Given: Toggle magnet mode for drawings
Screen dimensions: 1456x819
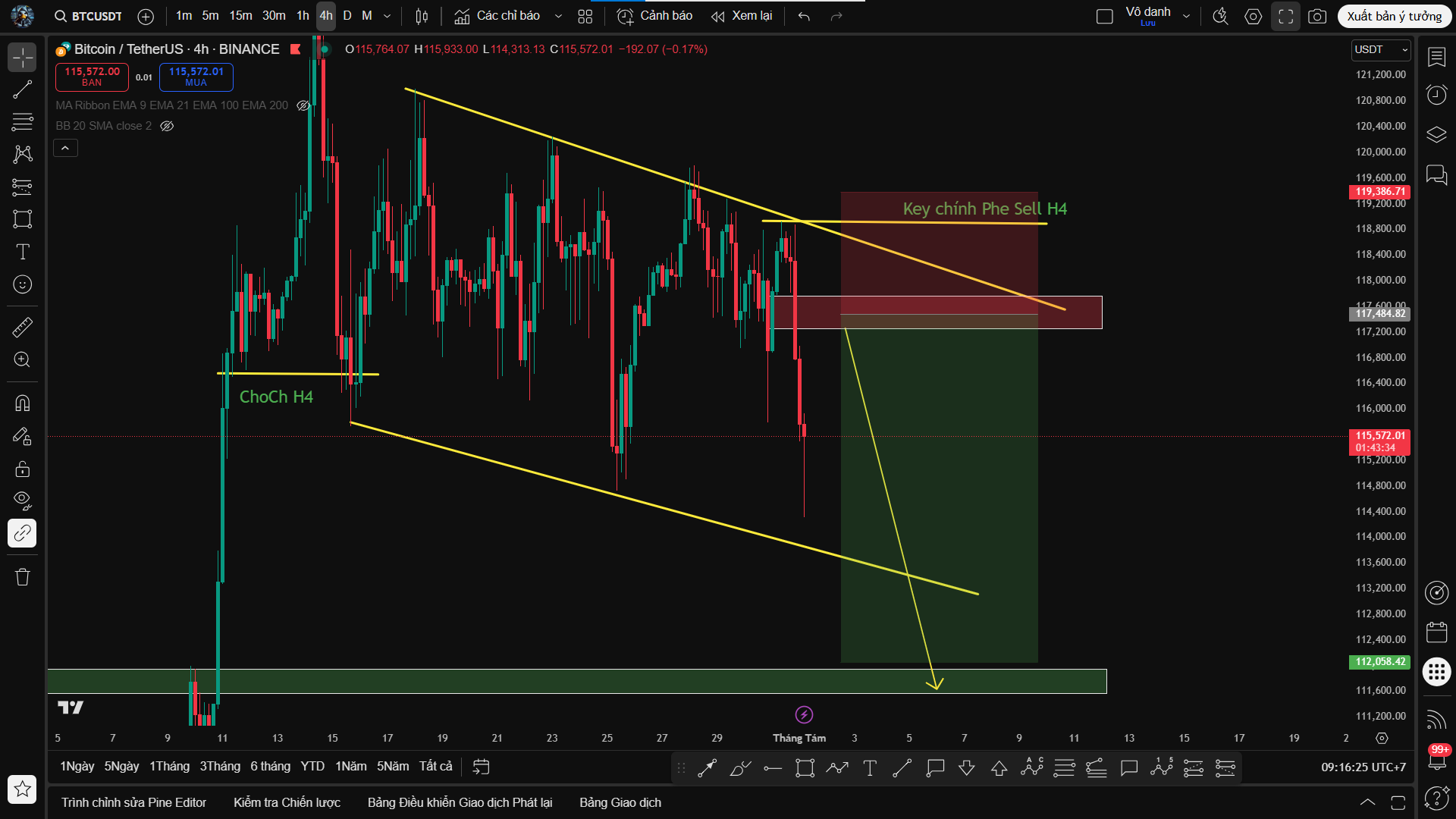Looking at the screenshot, I should [x=23, y=403].
